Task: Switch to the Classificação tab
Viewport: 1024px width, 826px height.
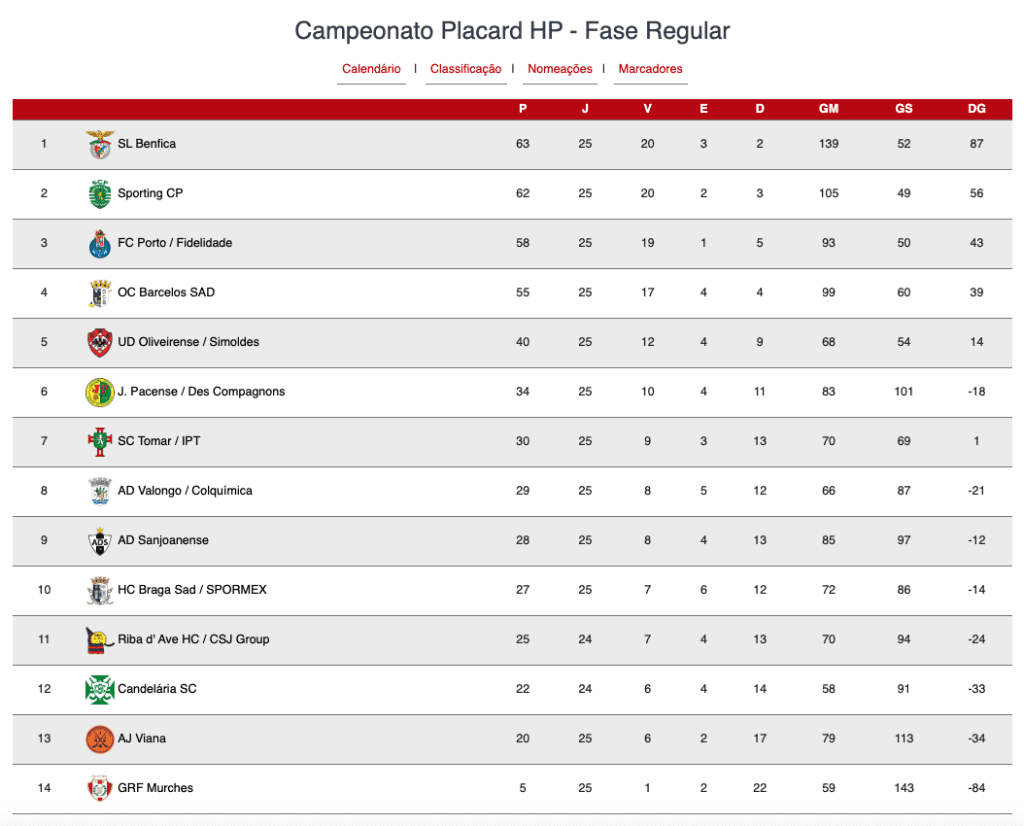Action: coord(466,69)
